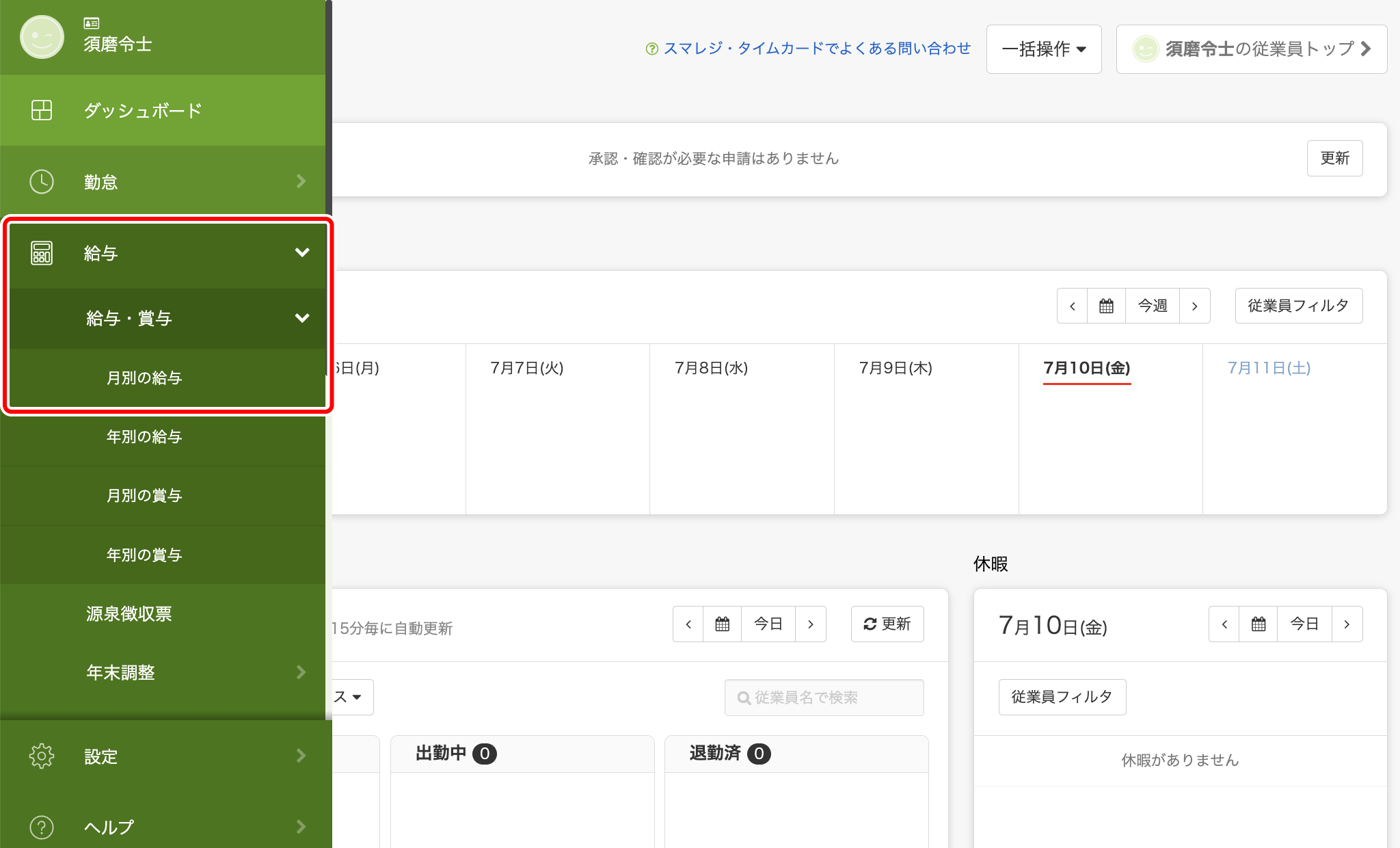1400x848 pixels.
Task: Click the clock icon beside 勤怠
Action: point(42,182)
